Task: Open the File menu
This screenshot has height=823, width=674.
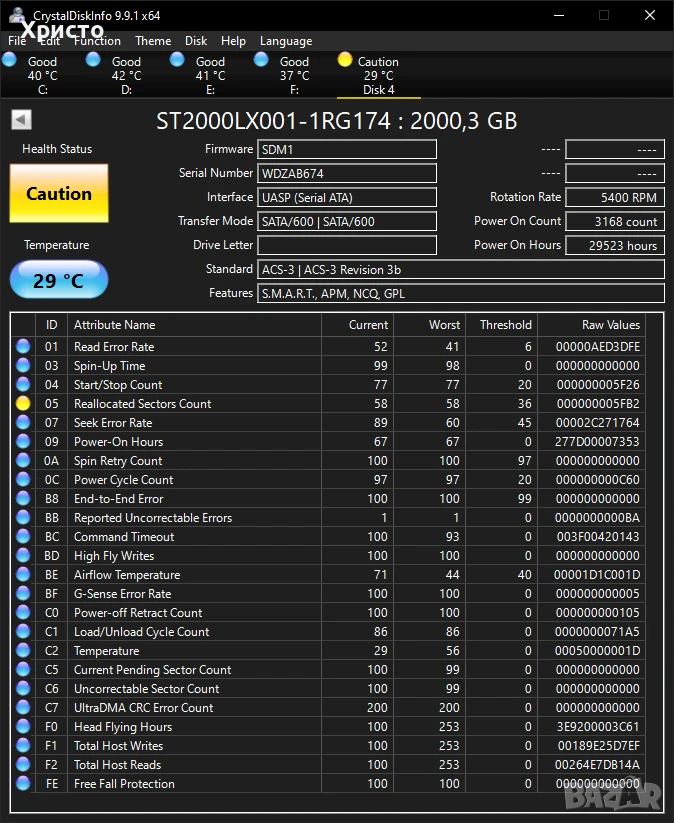Action: coord(17,41)
